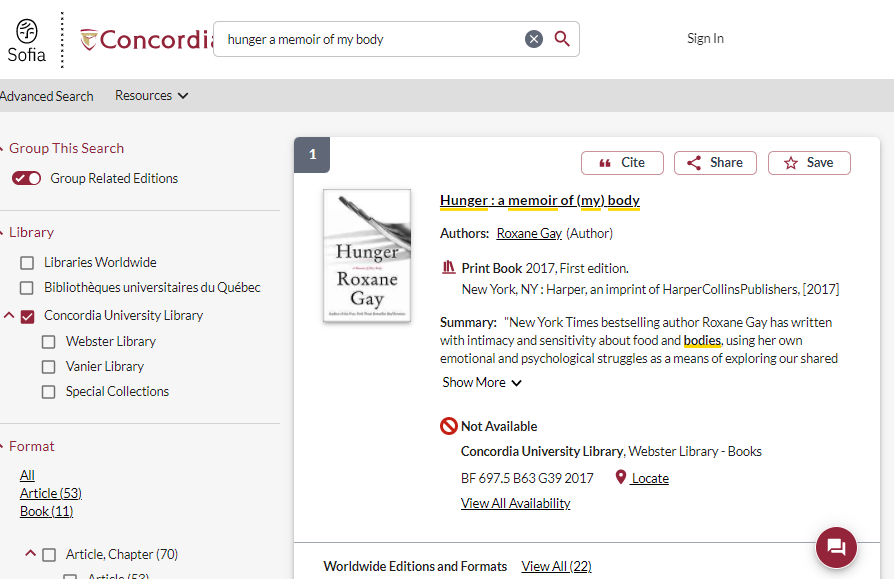
Task: Expand summary with Show More
Action: pyautogui.click(x=482, y=383)
